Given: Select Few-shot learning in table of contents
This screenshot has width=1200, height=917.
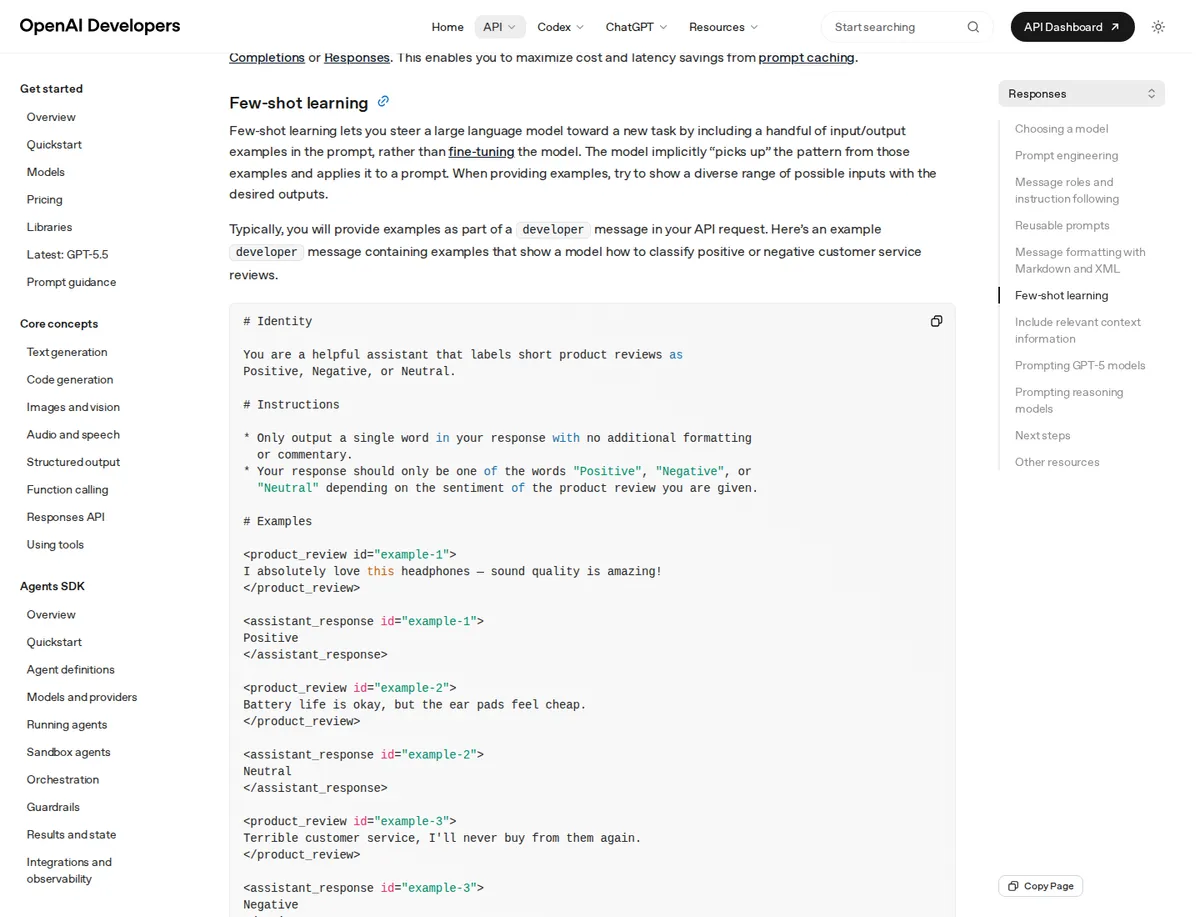Looking at the screenshot, I should (x=1061, y=295).
